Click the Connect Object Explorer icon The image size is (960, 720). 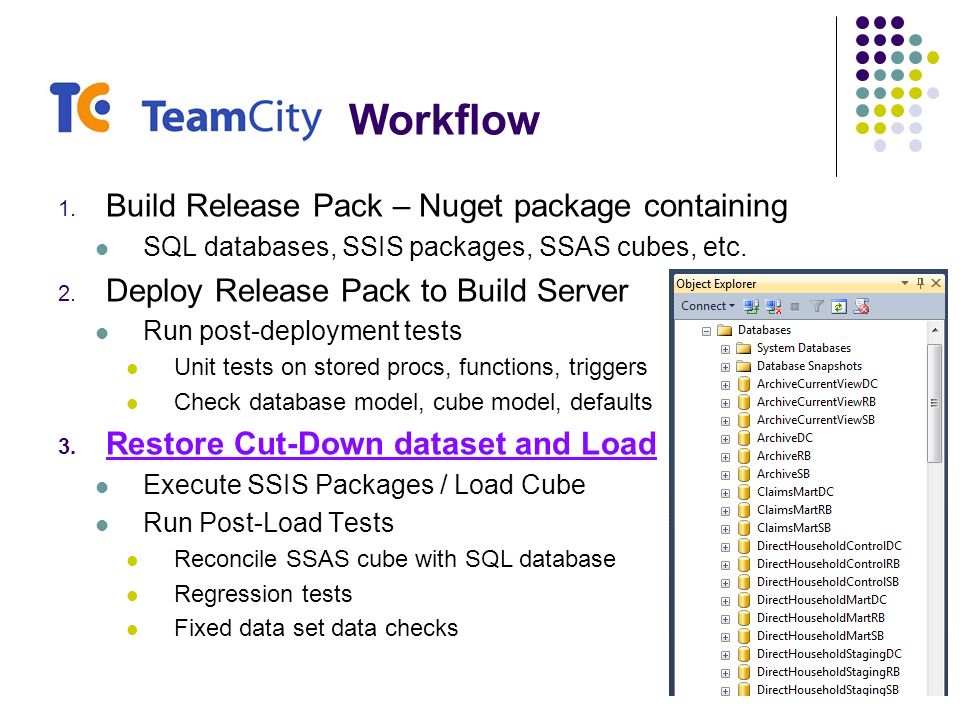[x=751, y=307]
